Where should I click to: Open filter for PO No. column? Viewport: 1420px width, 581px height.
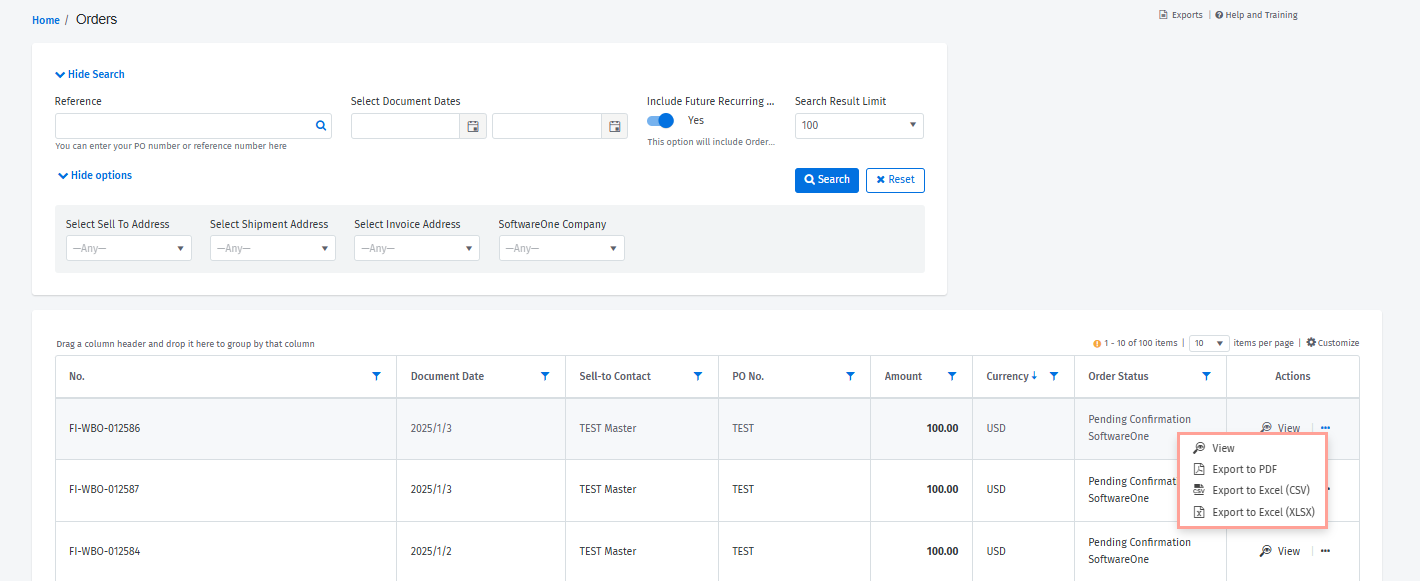pyautogui.click(x=850, y=376)
